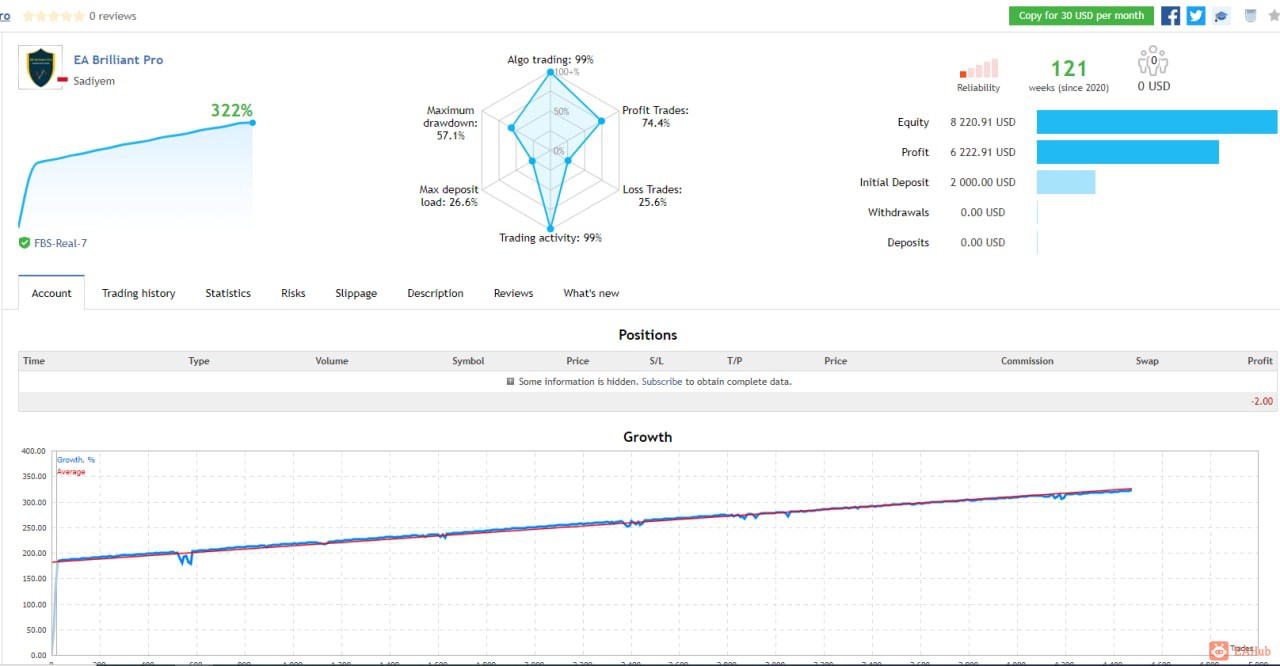The image size is (1280, 666).
Task: Click the EA Brilliant Pro logo
Action: (40, 67)
